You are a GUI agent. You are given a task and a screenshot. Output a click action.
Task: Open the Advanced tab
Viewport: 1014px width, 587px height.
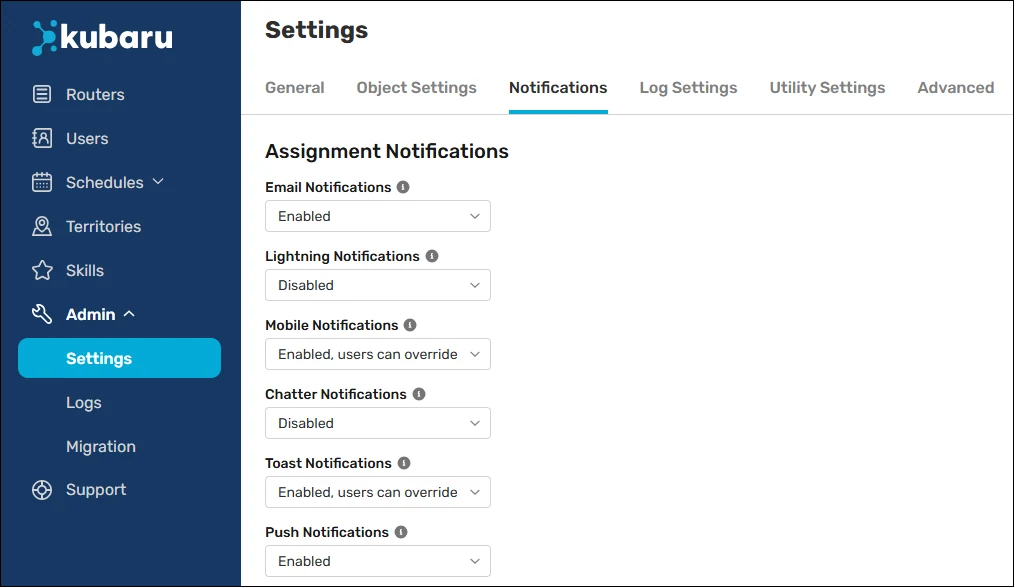[956, 87]
